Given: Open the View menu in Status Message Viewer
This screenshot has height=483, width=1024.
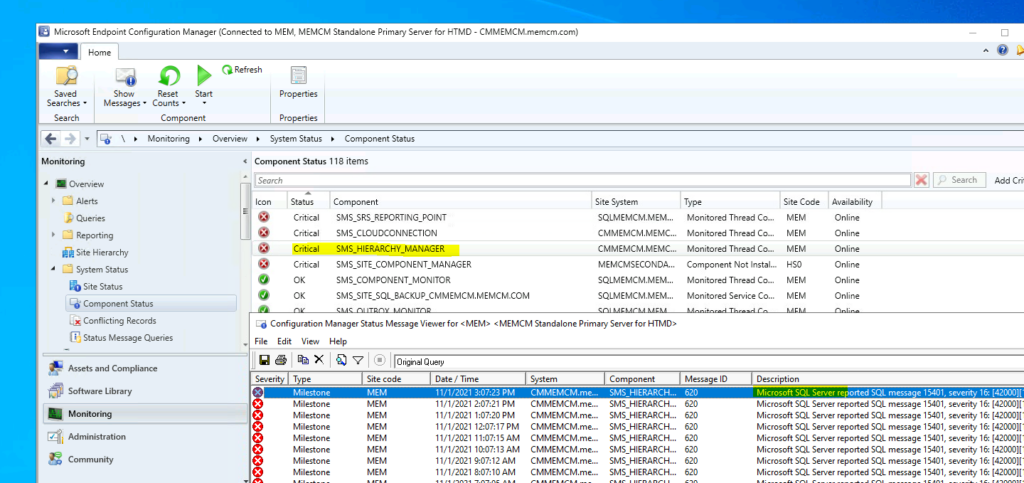Looking at the screenshot, I should 310,341.
